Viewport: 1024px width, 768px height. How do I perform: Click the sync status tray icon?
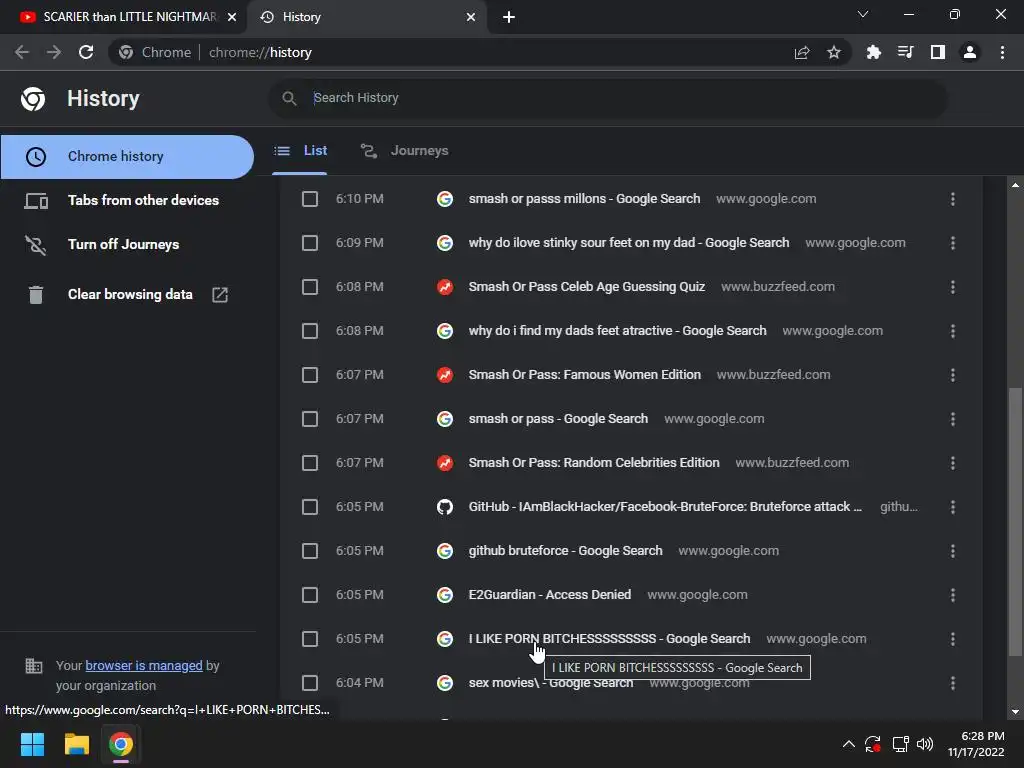pyautogui.click(x=873, y=744)
